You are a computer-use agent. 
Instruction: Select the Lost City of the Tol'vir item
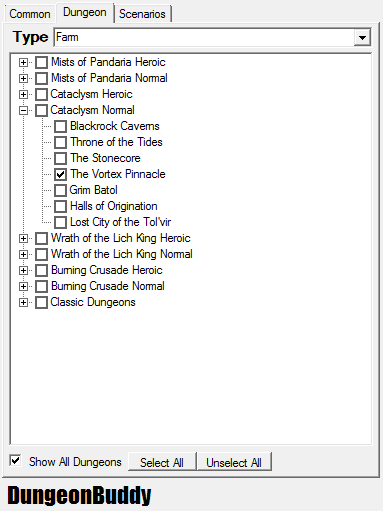pyautogui.click(x=120, y=222)
